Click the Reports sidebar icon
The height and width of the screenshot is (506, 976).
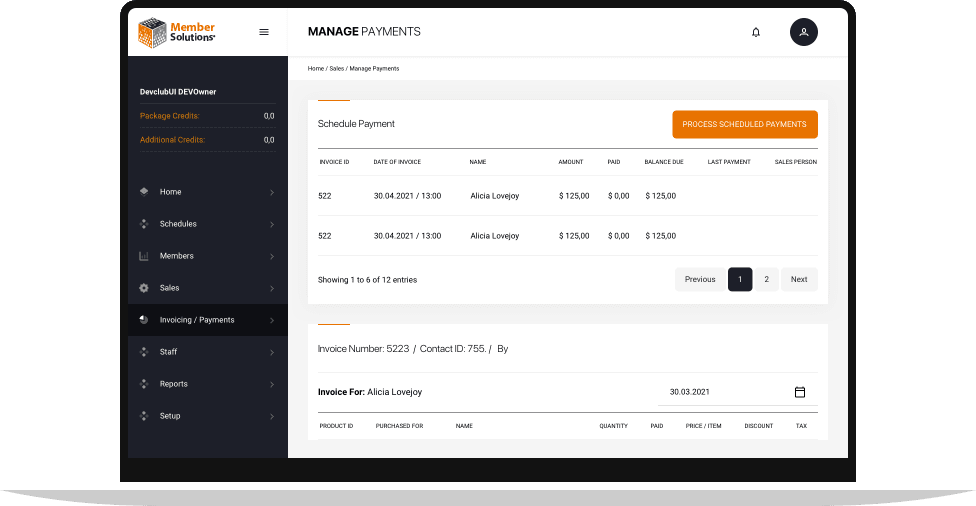(144, 384)
